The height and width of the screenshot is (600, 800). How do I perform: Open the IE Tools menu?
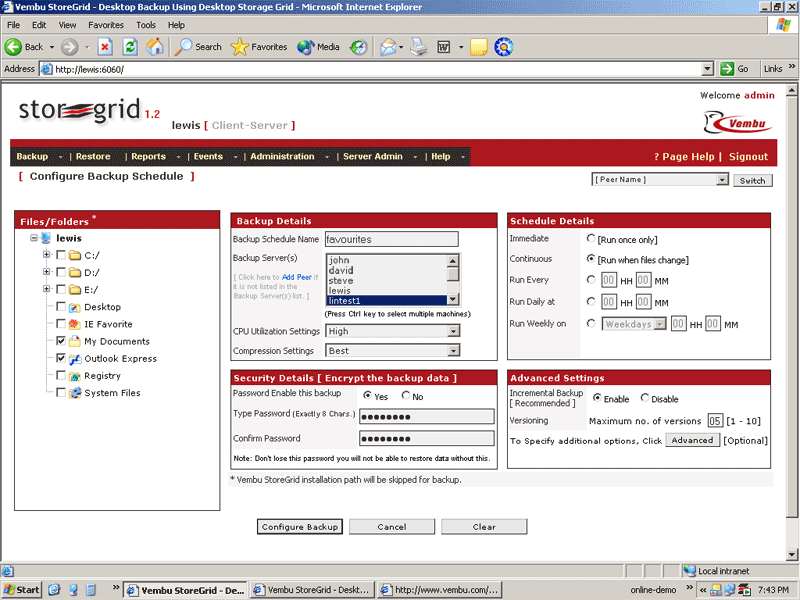[145, 25]
